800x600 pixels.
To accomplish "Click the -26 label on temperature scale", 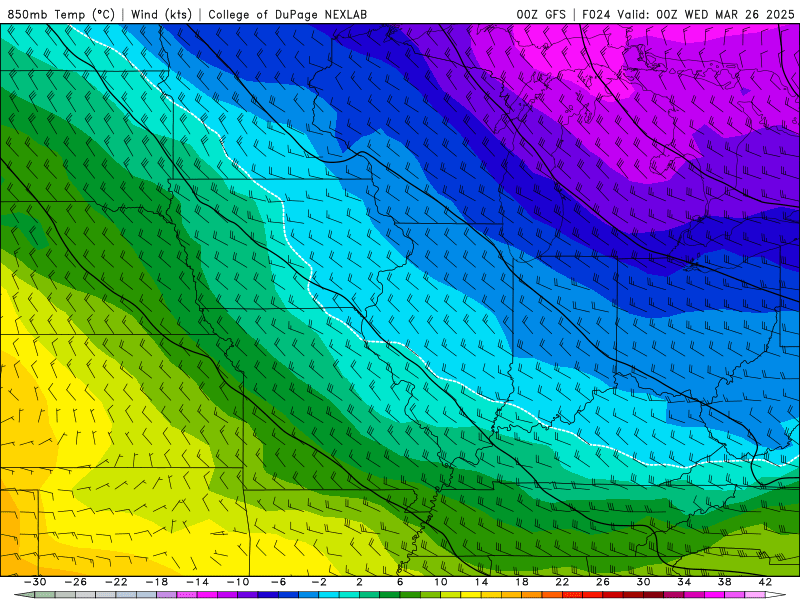I will 76,582.
